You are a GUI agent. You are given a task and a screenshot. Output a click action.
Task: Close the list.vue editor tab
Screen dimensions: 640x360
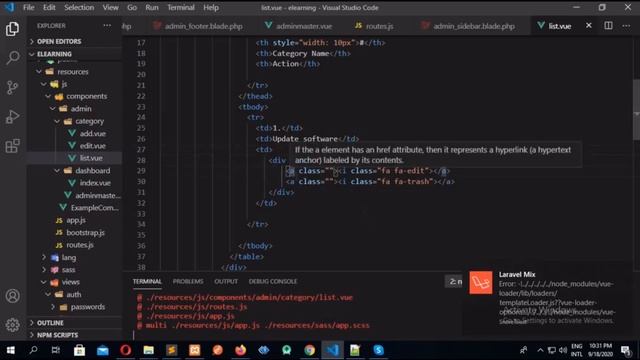[x=589, y=26]
